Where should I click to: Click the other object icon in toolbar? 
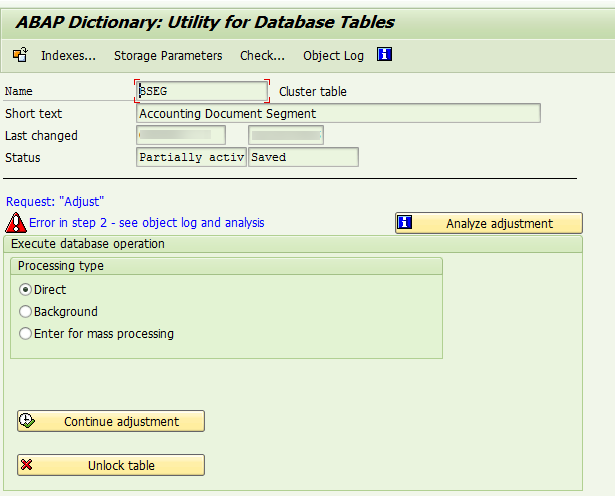point(20,55)
